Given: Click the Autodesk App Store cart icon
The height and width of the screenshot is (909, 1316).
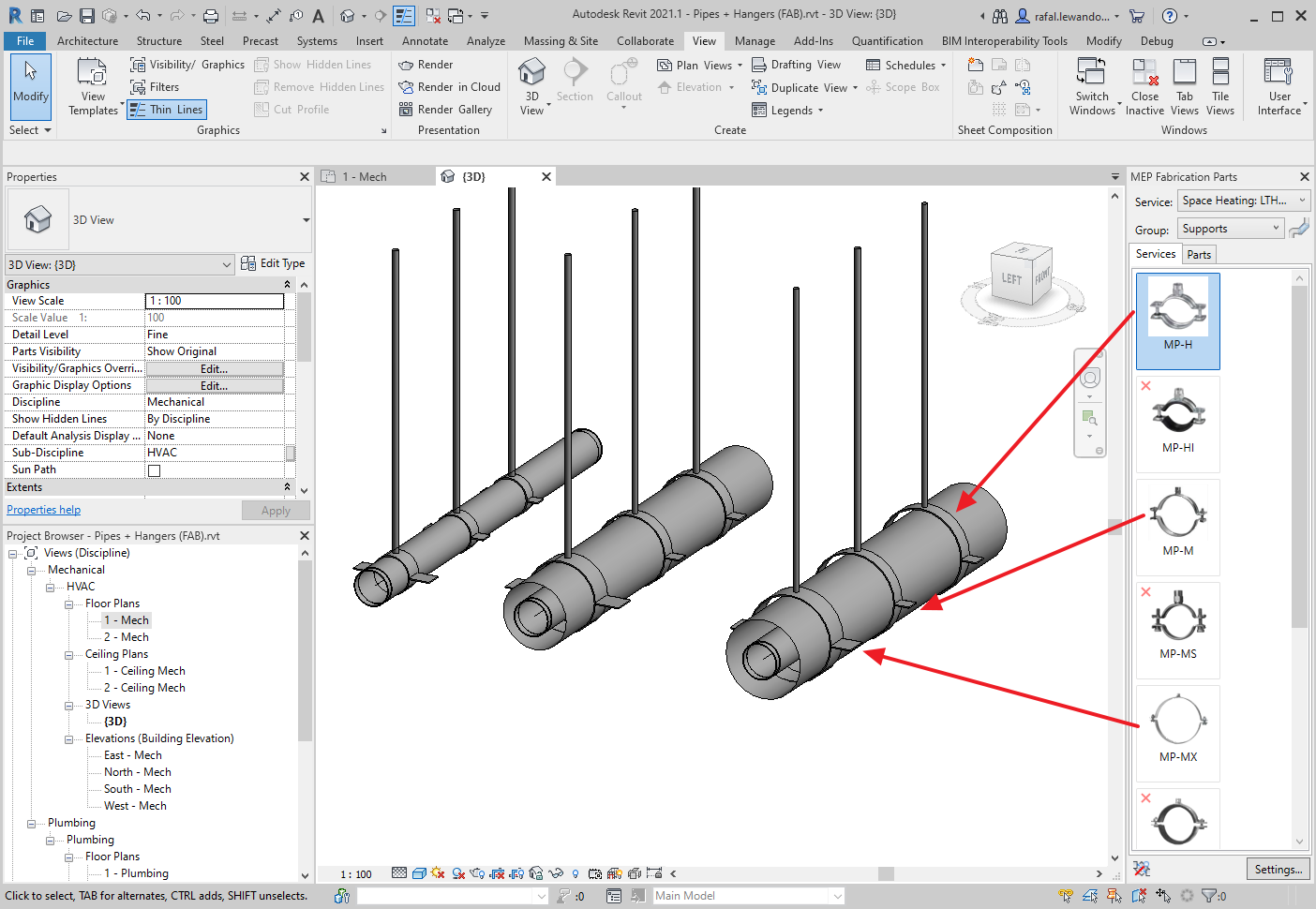Looking at the screenshot, I should click(1137, 16).
